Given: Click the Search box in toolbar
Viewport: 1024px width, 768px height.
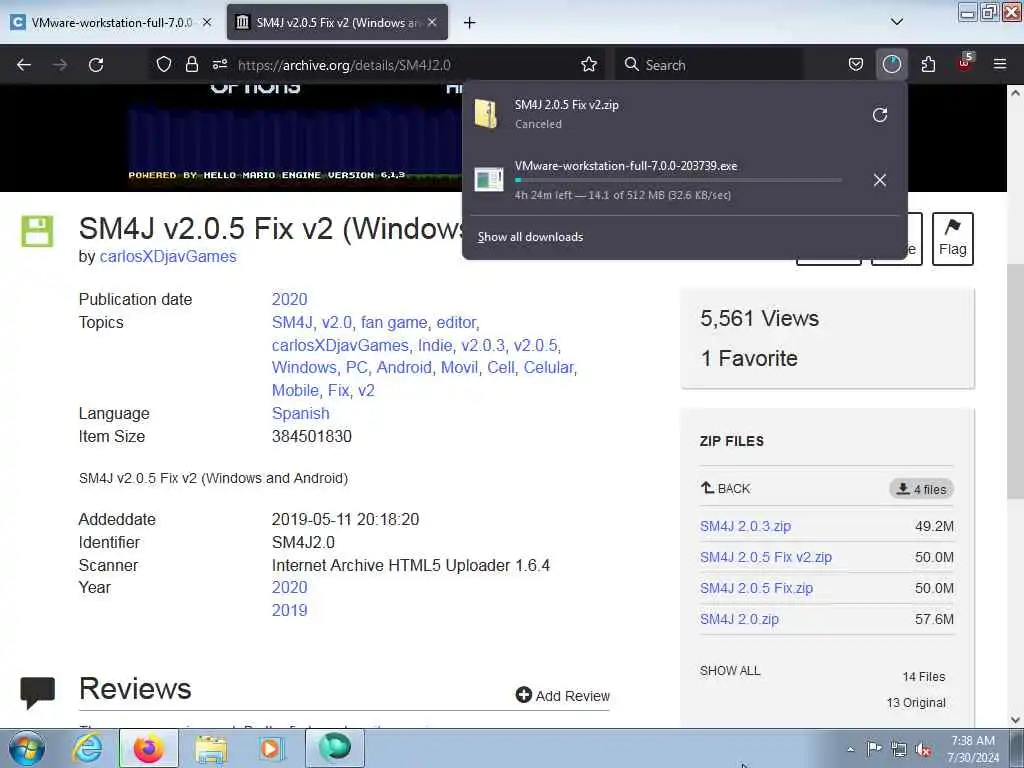Looking at the screenshot, I should (x=709, y=65).
